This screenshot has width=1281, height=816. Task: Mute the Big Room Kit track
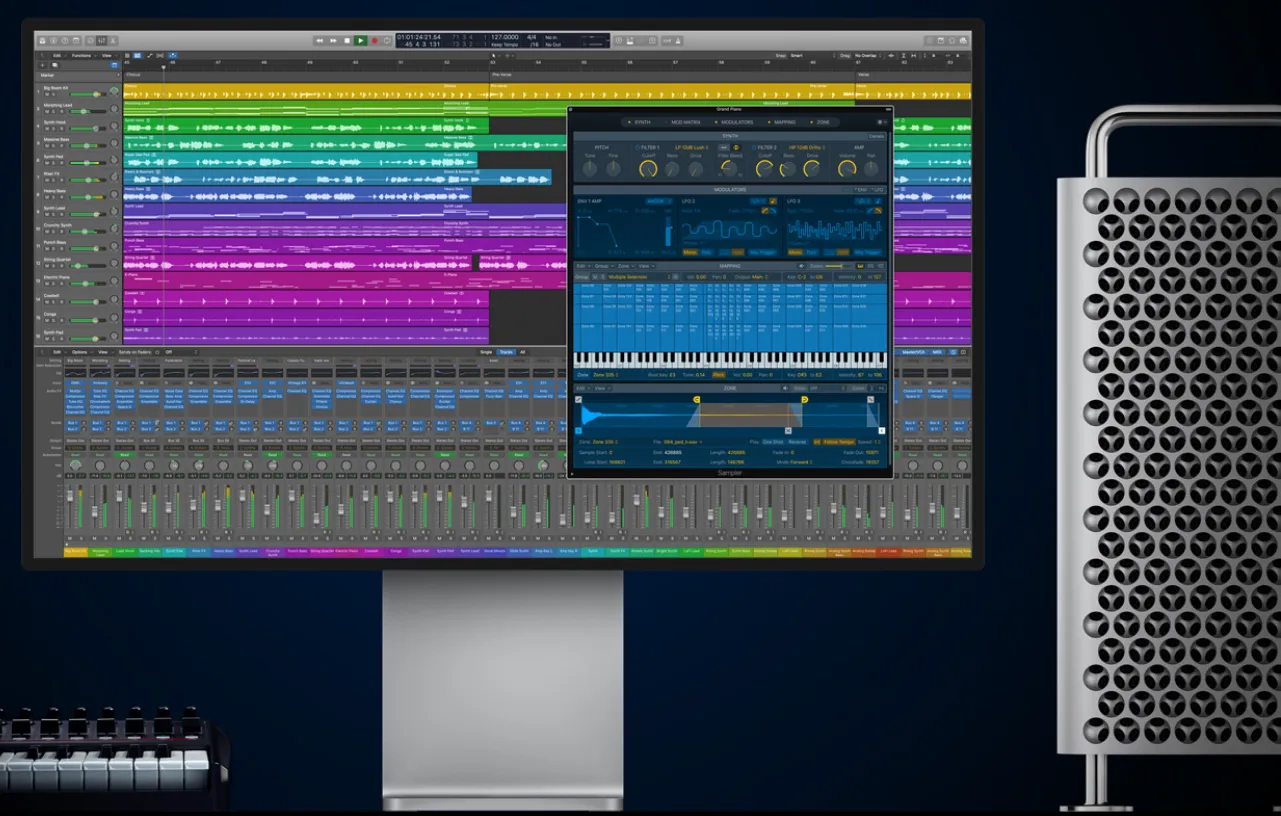(47, 94)
